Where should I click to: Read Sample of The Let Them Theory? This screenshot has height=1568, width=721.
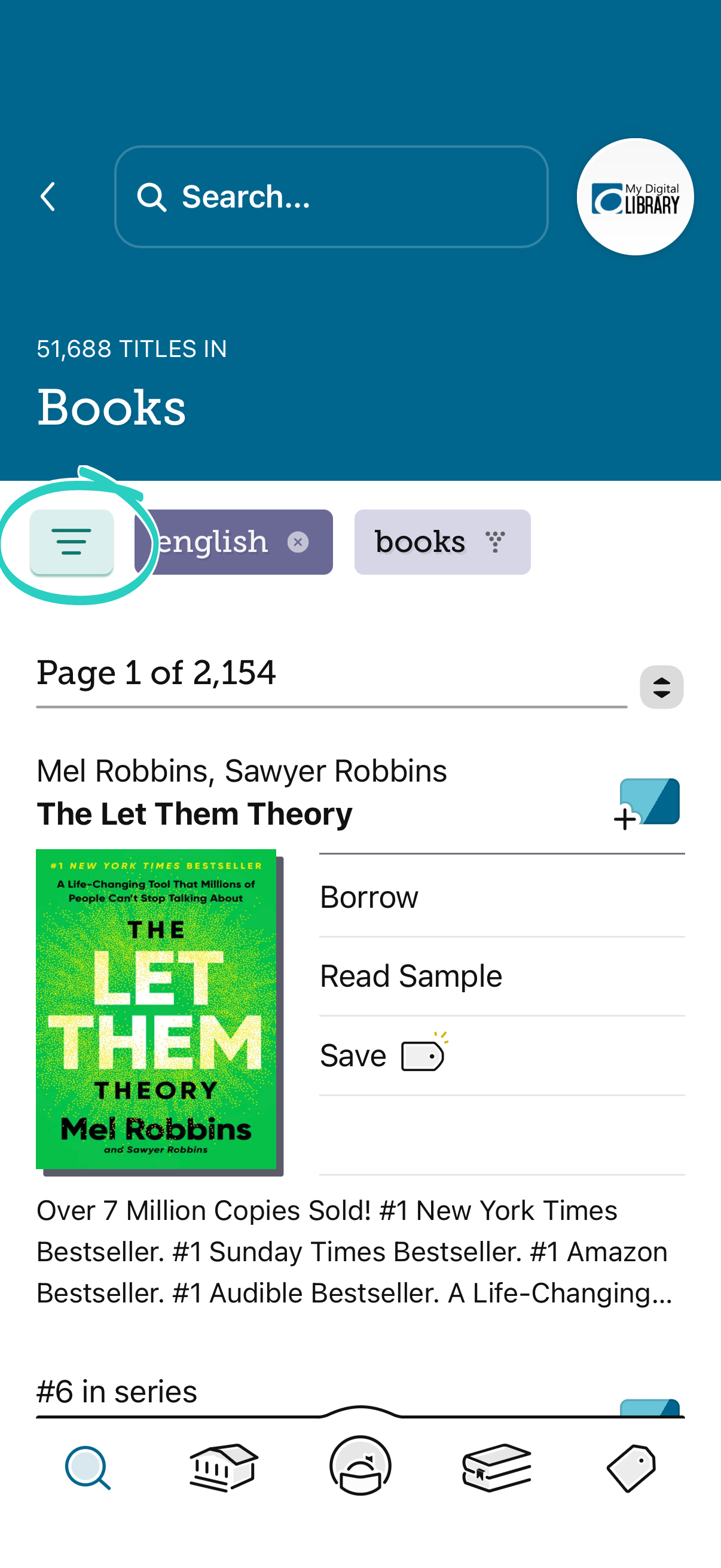411,976
